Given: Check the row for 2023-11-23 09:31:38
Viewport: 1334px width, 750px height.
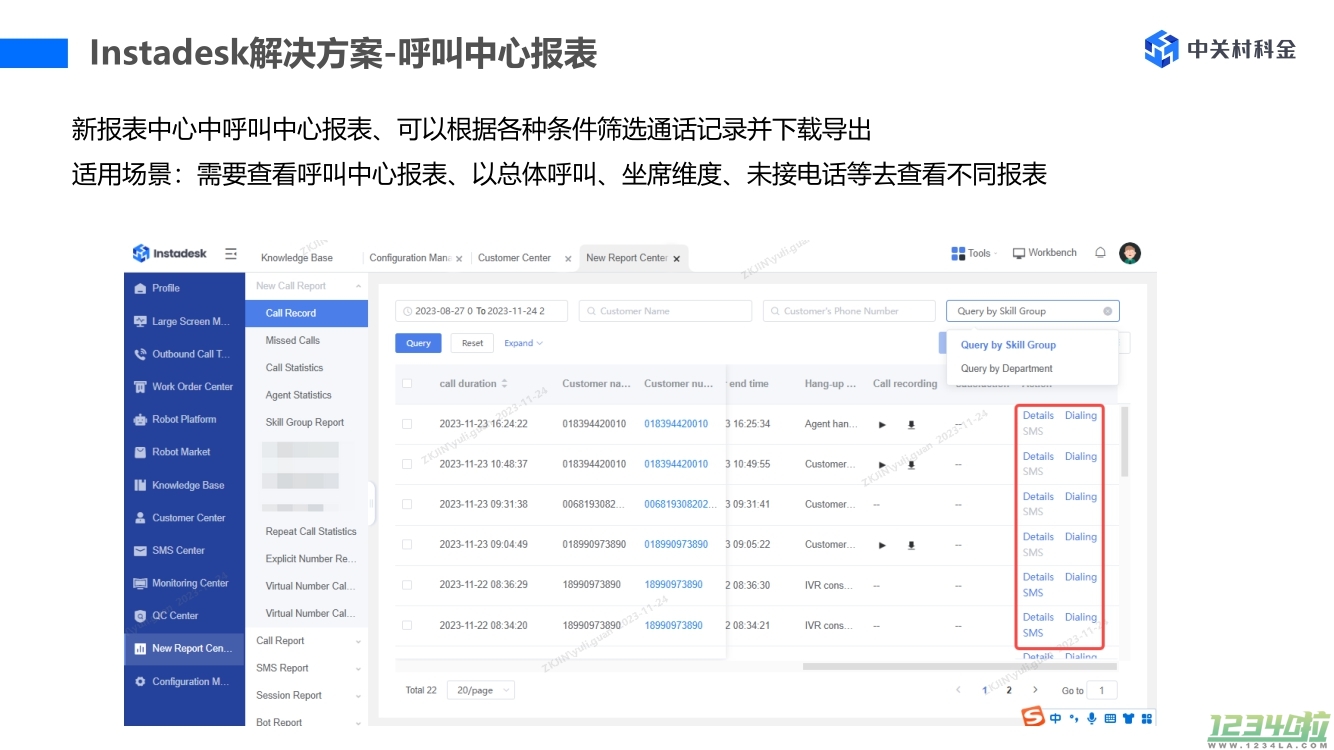Looking at the screenshot, I should click(407, 504).
